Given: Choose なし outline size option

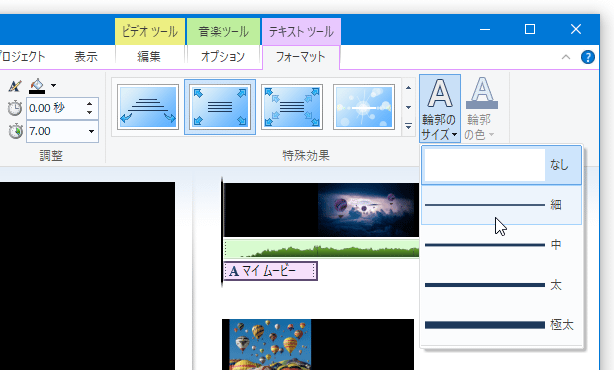Looking at the screenshot, I should tap(501, 165).
